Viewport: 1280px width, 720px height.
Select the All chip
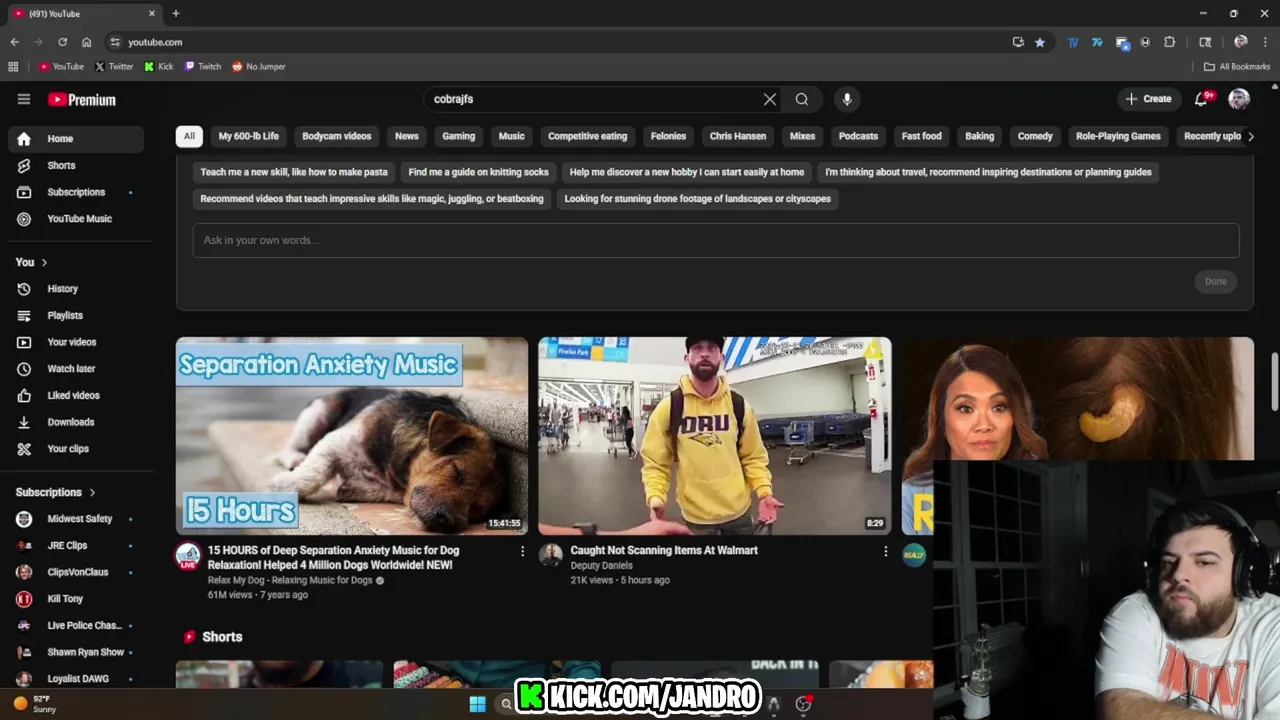click(x=189, y=136)
